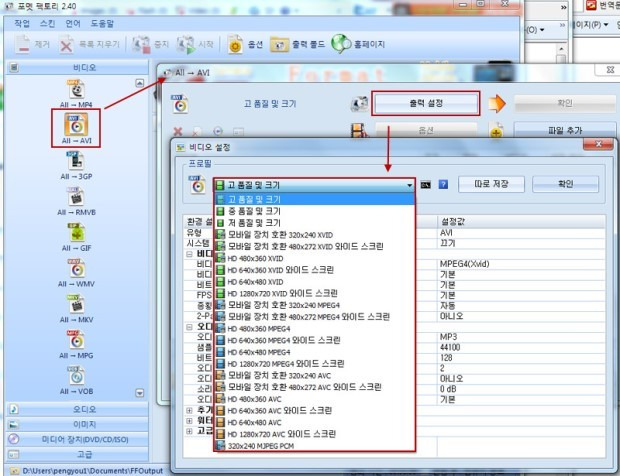The image size is (620, 476).
Task: Open the 언어 menu
Action: pyautogui.click(x=73, y=23)
